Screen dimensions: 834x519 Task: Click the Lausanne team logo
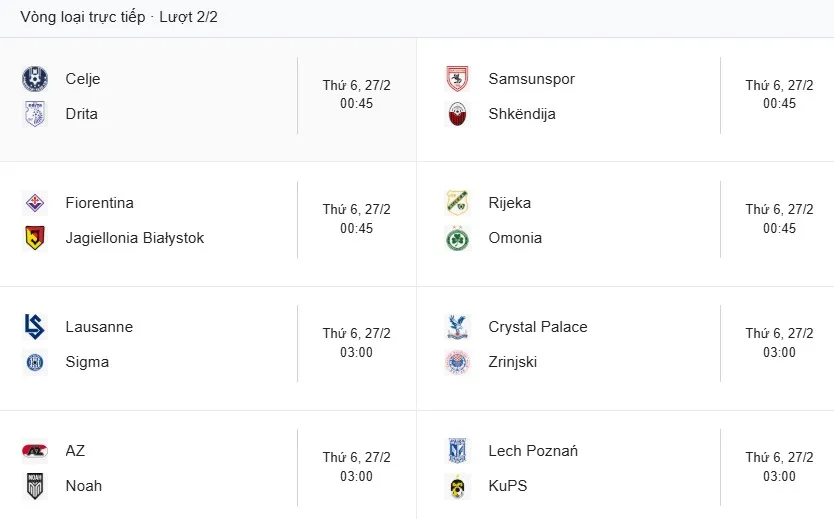[35, 327]
